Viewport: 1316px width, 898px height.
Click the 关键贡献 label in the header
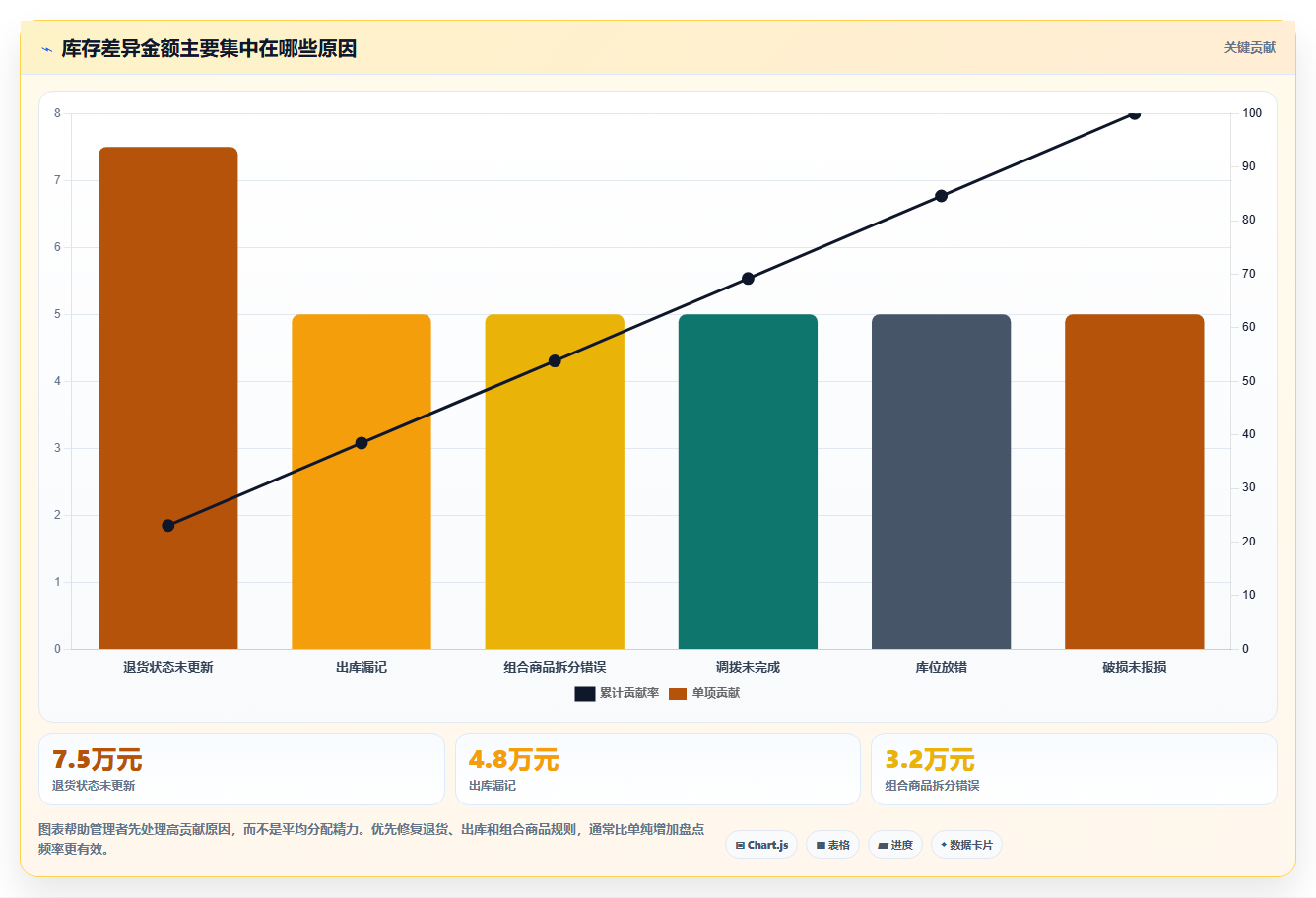pyautogui.click(x=1249, y=47)
